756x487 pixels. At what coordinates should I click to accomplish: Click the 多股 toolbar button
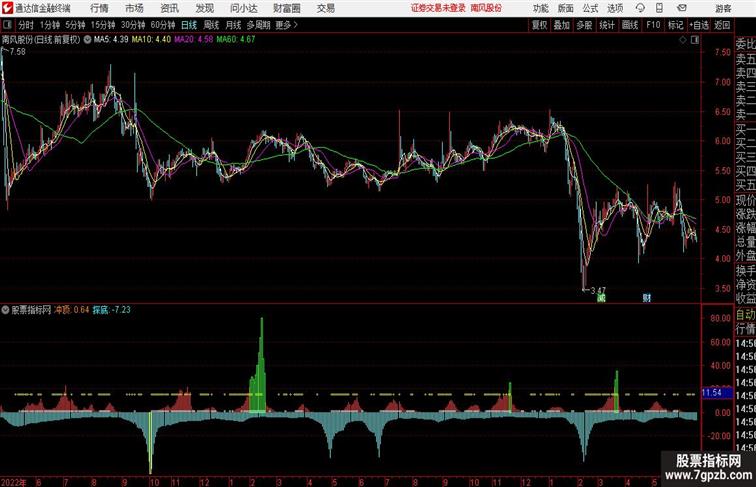pos(584,25)
